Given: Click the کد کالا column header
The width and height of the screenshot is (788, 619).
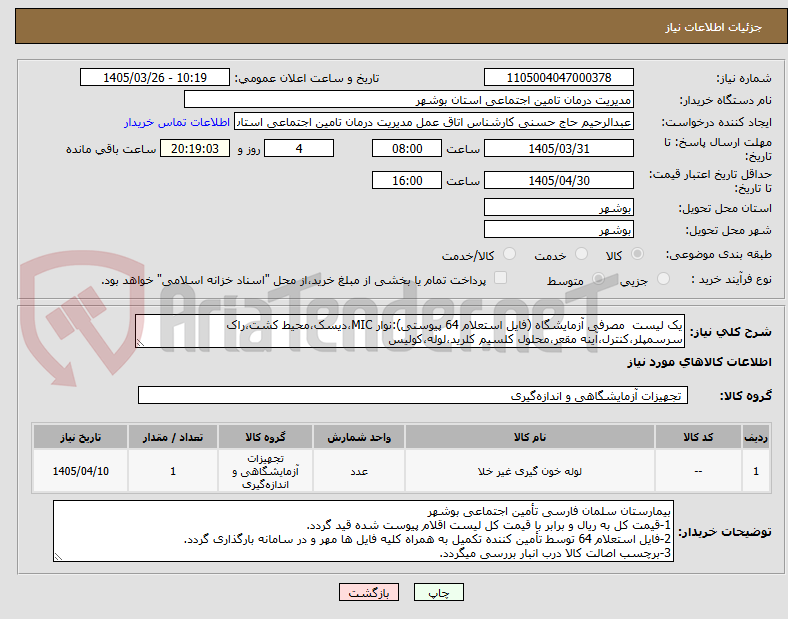Looking at the screenshot, I should pyautogui.click(x=698, y=437).
